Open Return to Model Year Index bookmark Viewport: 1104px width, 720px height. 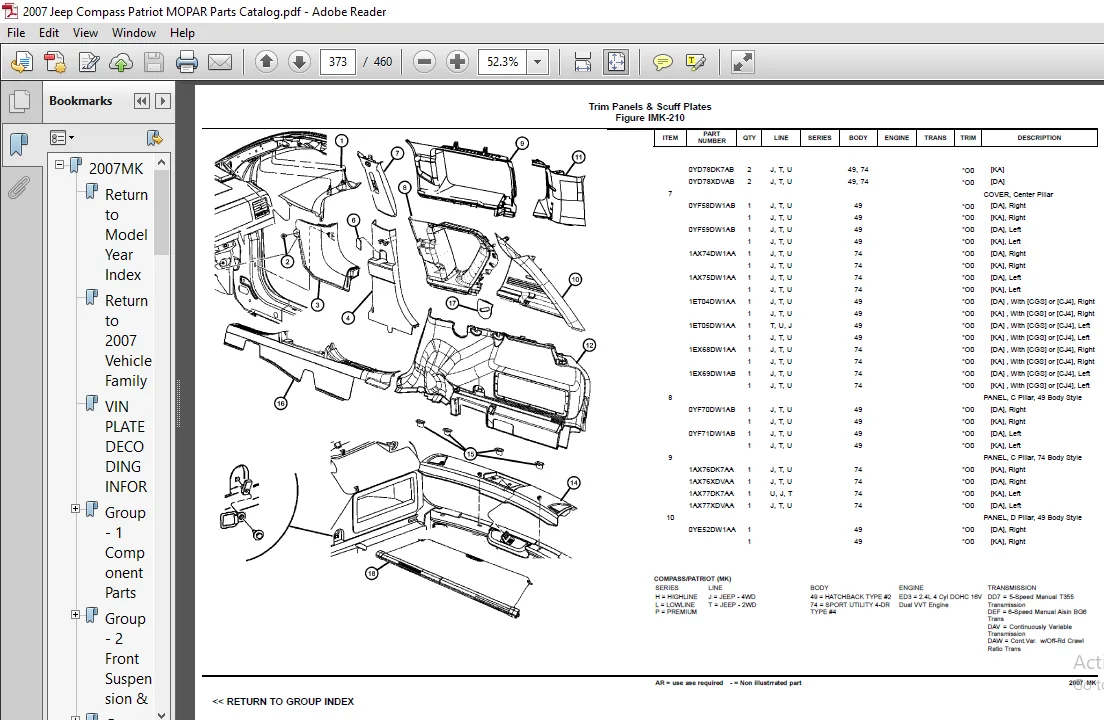pos(126,234)
